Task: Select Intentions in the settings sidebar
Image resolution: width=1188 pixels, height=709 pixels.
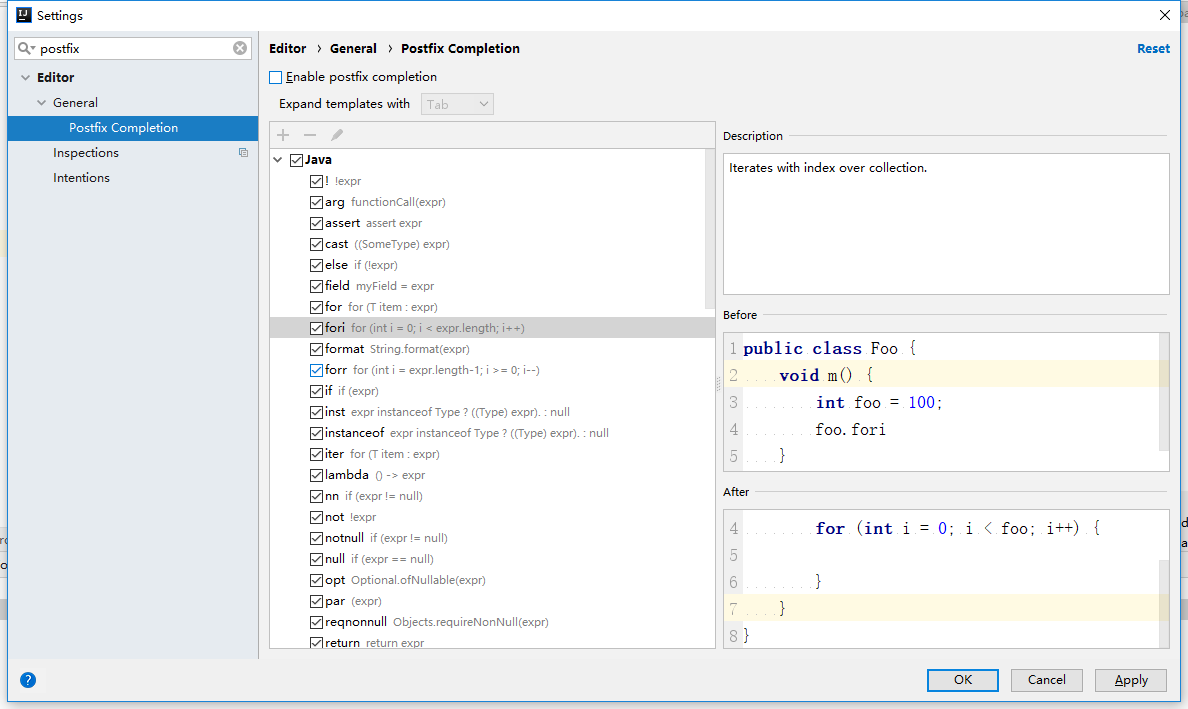Action: pyautogui.click(x=81, y=177)
